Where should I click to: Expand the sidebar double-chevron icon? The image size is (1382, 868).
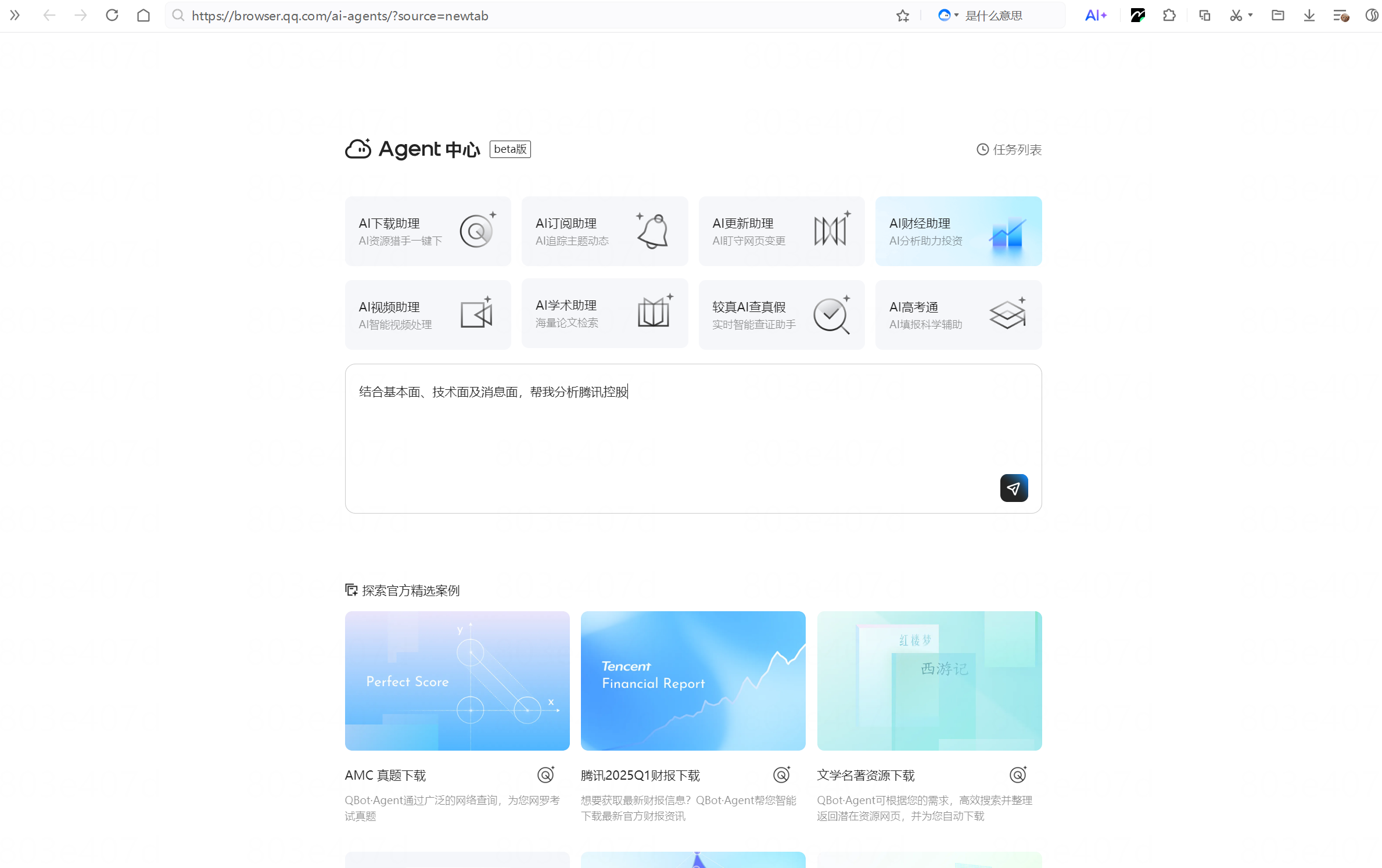pyautogui.click(x=15, y=16)
